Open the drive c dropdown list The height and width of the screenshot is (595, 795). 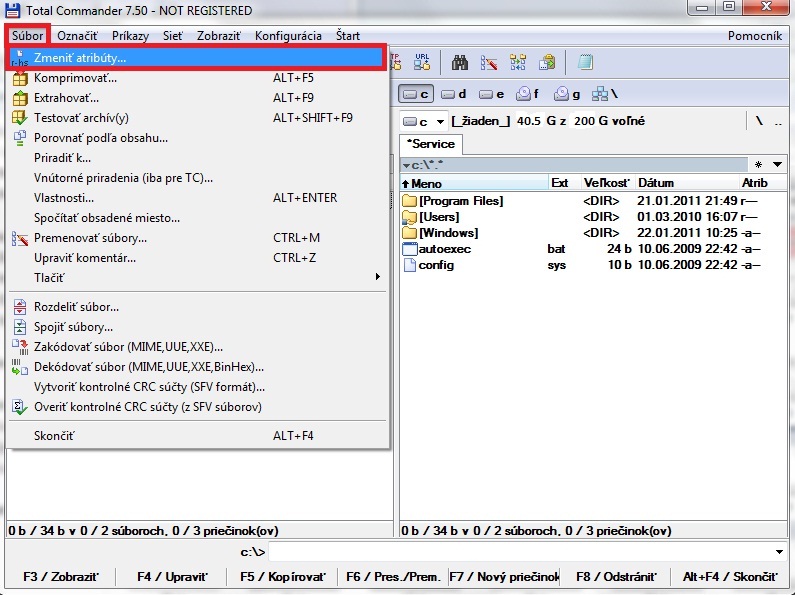(440, 122)
